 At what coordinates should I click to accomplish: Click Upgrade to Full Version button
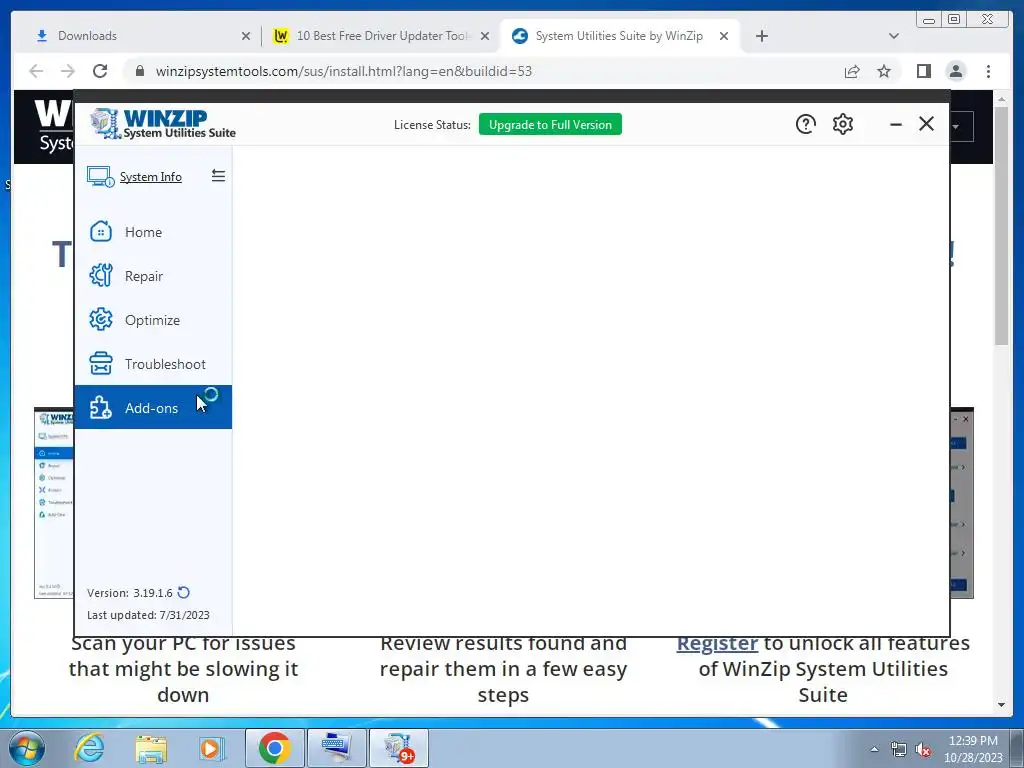tap(550, 124)
